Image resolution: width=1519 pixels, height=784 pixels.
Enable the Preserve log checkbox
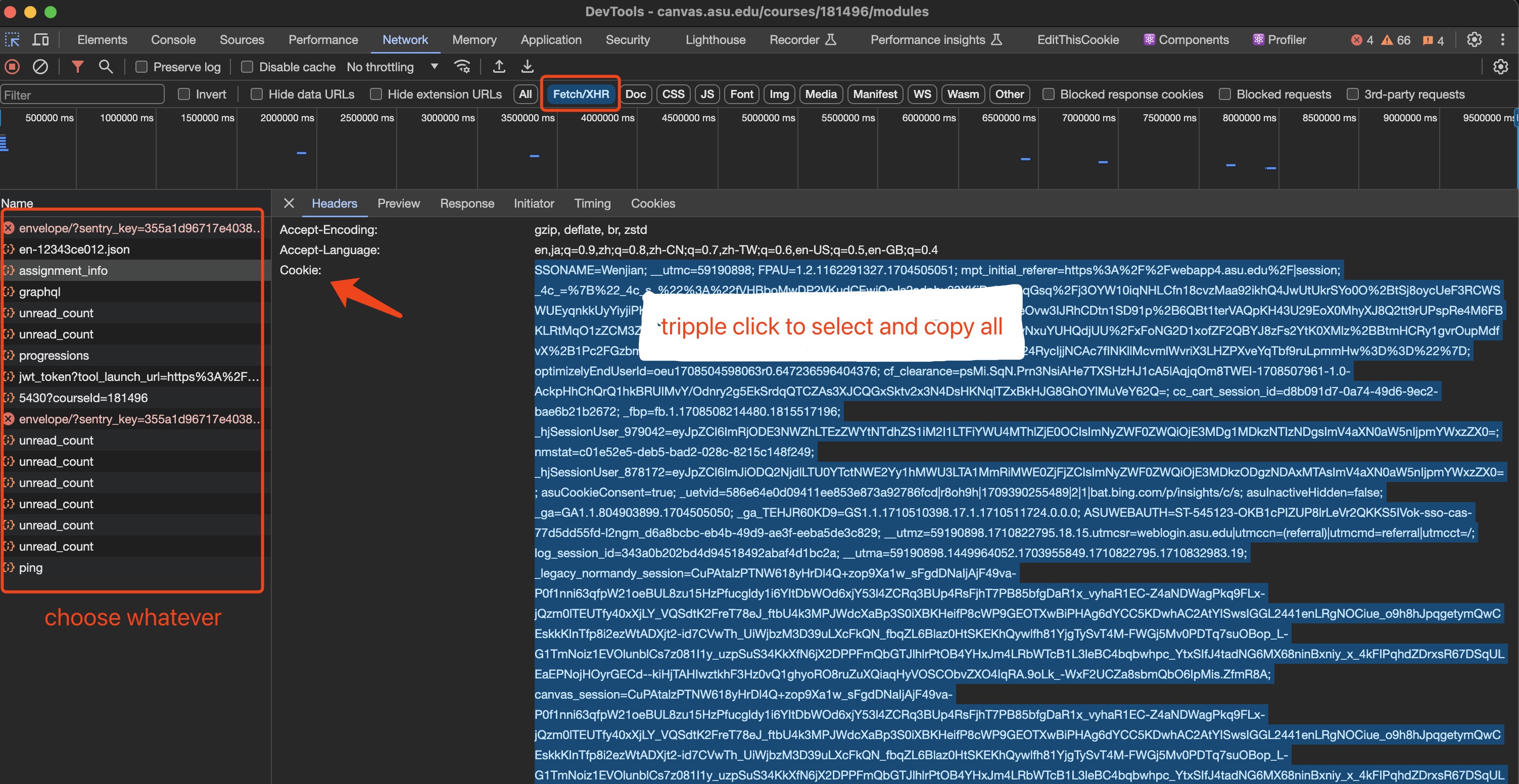[141, 67]
